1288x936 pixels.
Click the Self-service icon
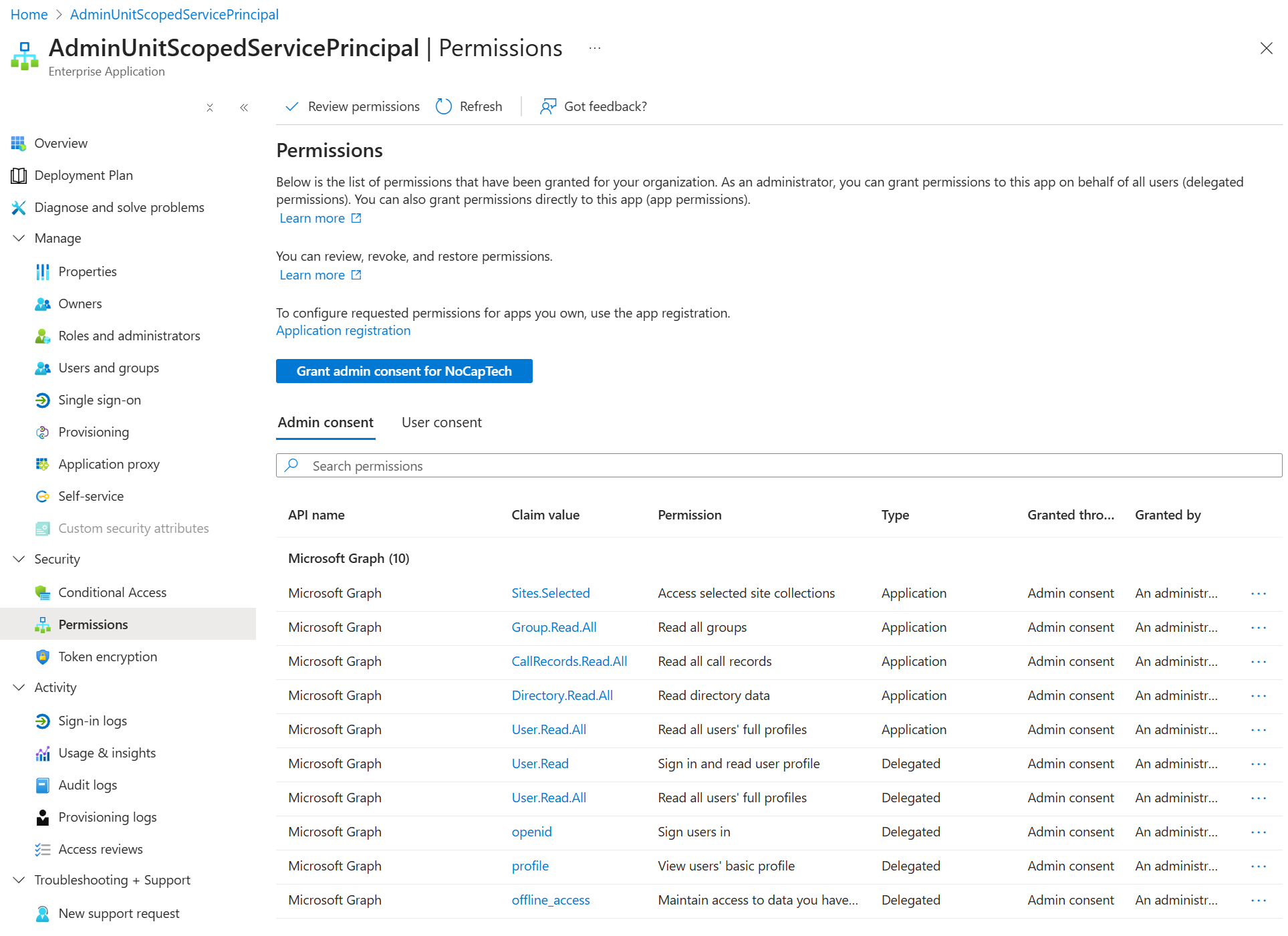coord(43,496)
